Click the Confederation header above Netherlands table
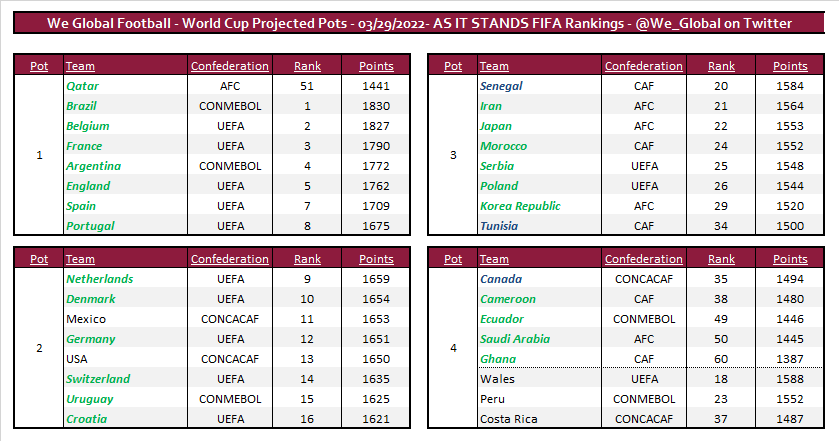Image resolution: width=839 pixels, height=441 pixels. tap(230, 259)
